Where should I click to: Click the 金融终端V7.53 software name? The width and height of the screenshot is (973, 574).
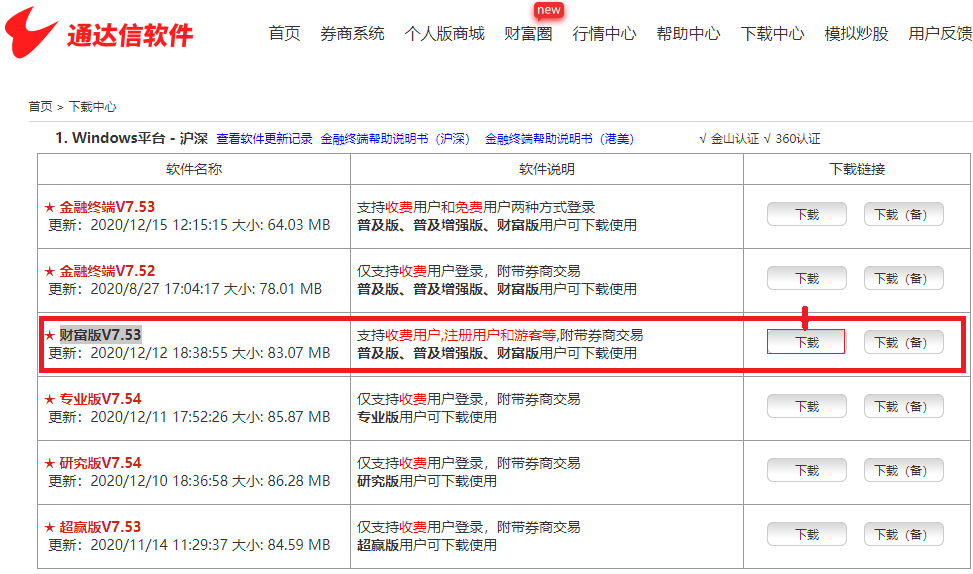(x=107, y=207)
